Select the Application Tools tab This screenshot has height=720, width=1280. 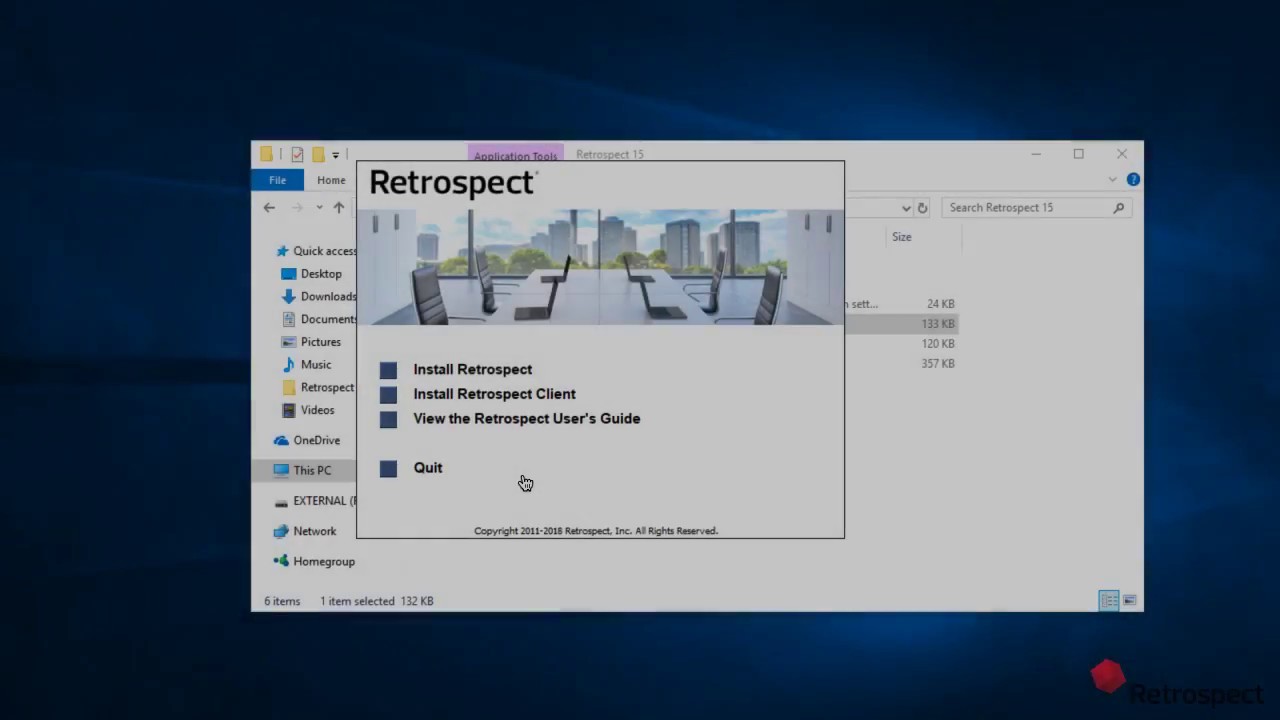point(515,155)
